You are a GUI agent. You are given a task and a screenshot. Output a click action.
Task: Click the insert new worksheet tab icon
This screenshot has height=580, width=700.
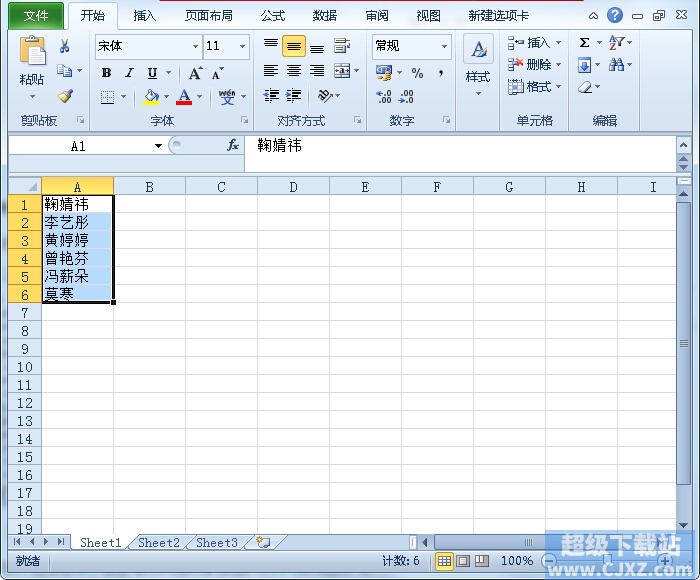[x=262, y=542]
